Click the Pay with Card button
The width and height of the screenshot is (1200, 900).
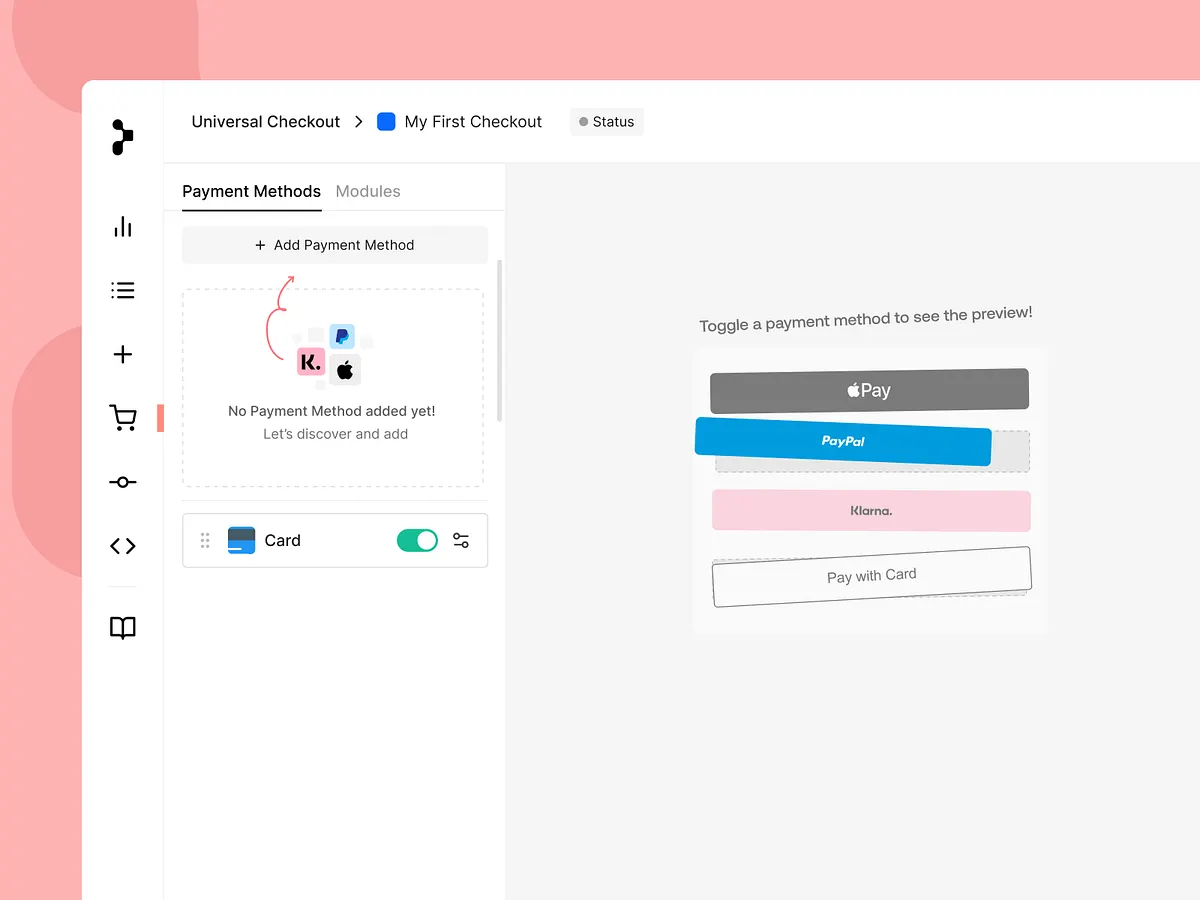(x=871, y=576)
